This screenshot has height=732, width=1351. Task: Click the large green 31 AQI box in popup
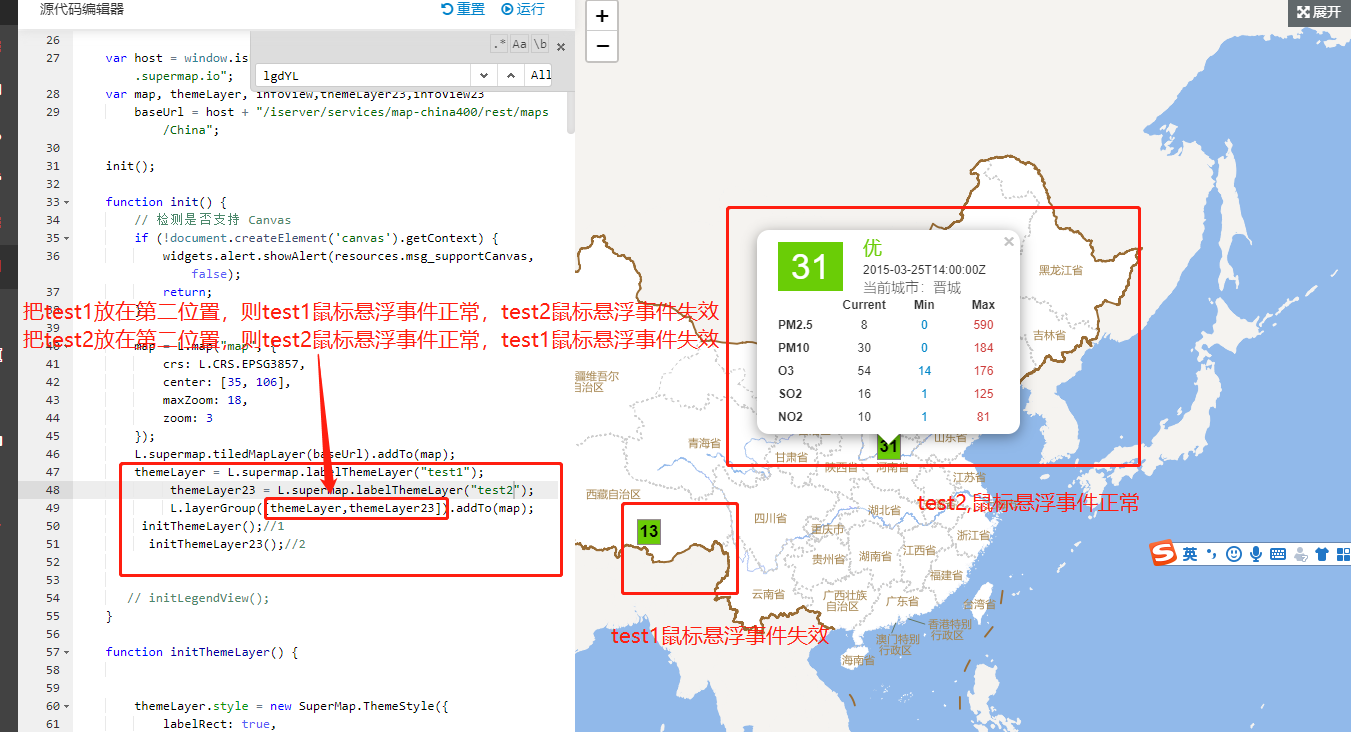point(810,266)
